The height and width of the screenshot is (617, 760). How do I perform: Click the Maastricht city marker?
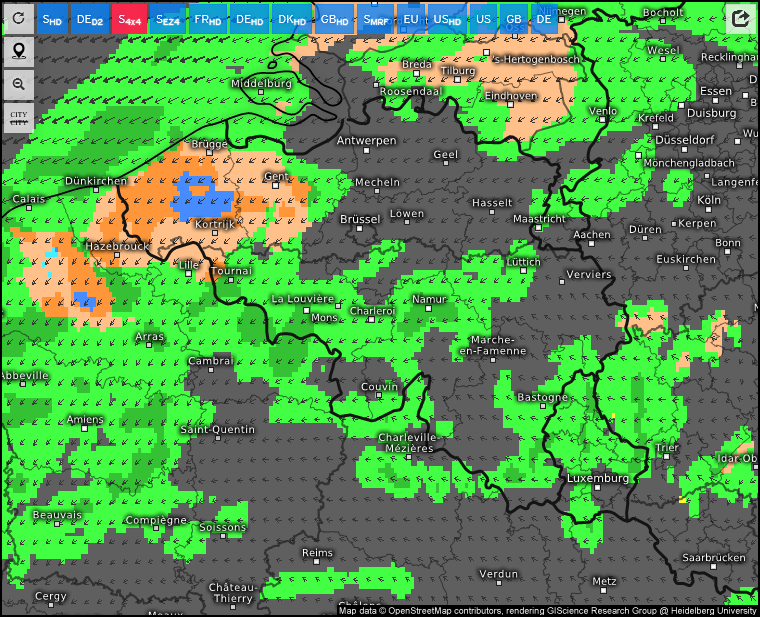click(x=539, y=227)
